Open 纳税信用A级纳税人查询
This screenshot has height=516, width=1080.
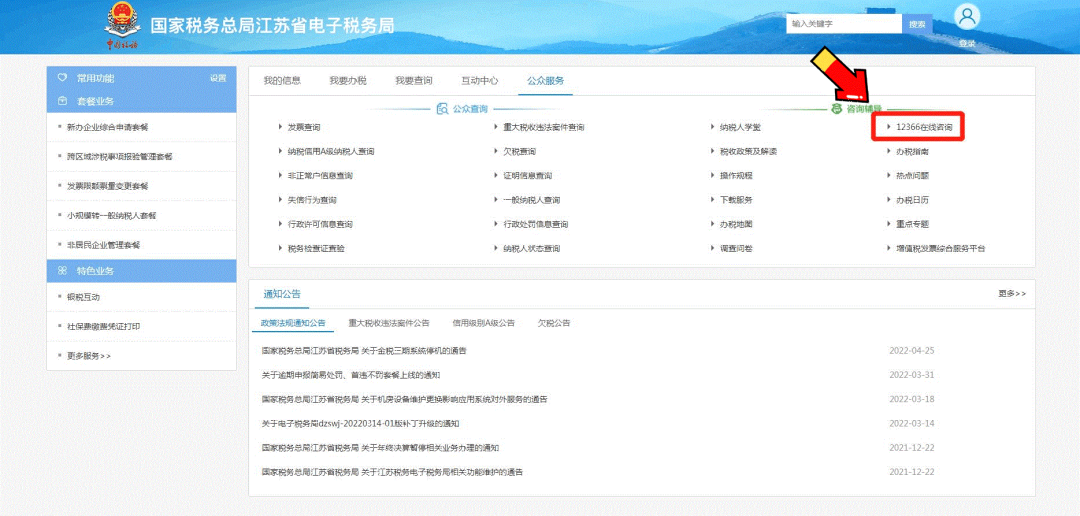[331, 152]
